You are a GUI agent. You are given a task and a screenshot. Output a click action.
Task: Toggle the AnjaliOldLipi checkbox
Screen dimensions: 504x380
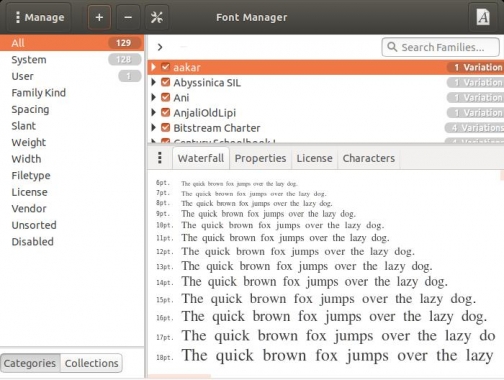pyautogui.click(x=165, y=112)
